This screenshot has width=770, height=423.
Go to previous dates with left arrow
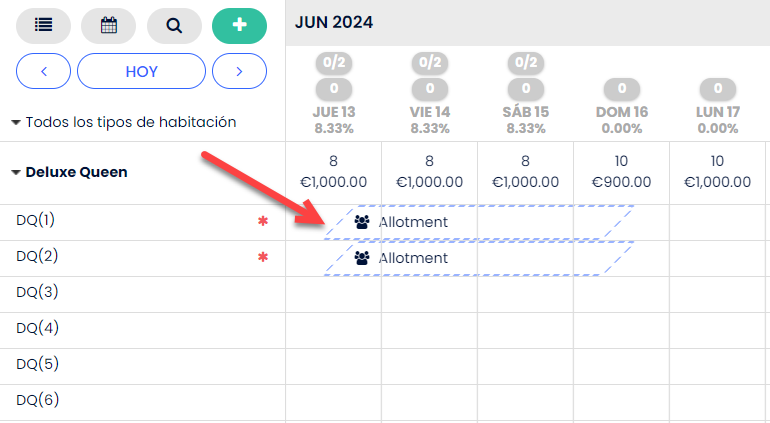pos(43,71)
